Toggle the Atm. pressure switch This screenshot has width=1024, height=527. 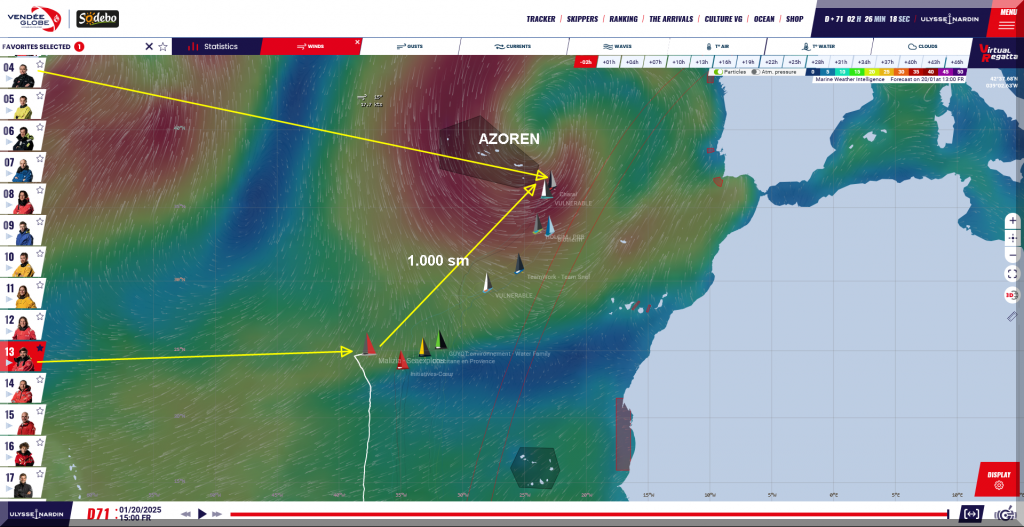(755, 72)
